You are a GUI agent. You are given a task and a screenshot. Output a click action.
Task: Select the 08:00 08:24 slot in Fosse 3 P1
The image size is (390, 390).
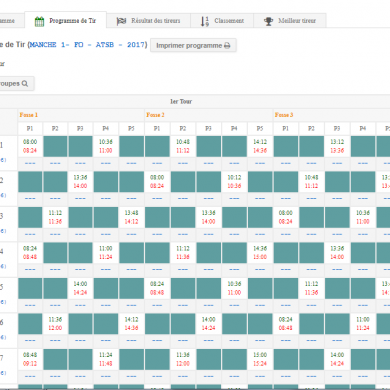tap(286, 217)
